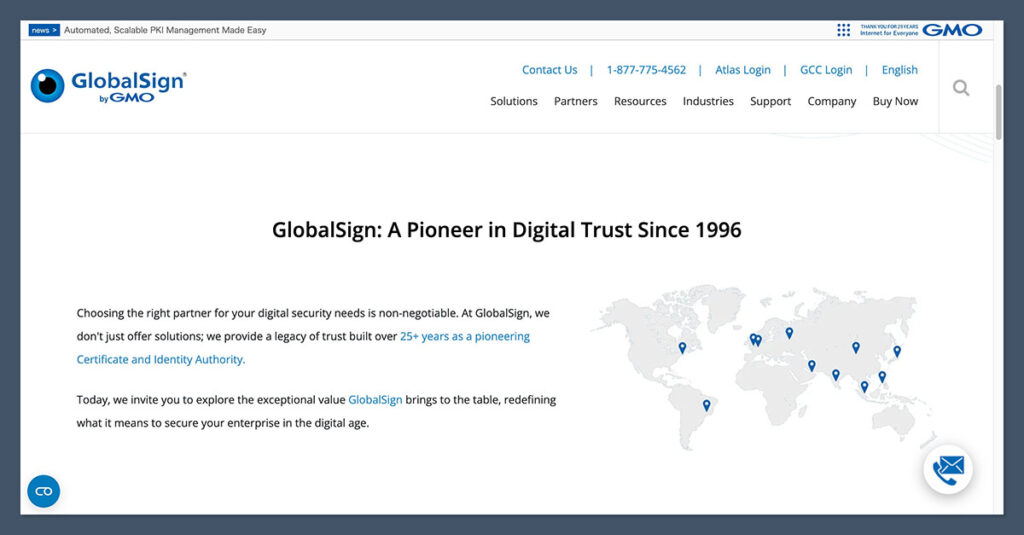
Task: Open the Support menu
Action: 771,101
